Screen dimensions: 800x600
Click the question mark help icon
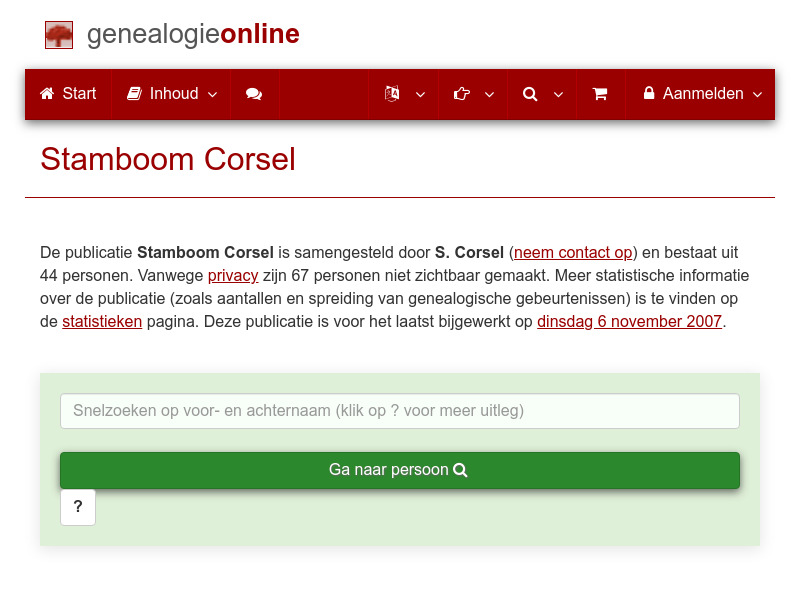pos(77,507)
